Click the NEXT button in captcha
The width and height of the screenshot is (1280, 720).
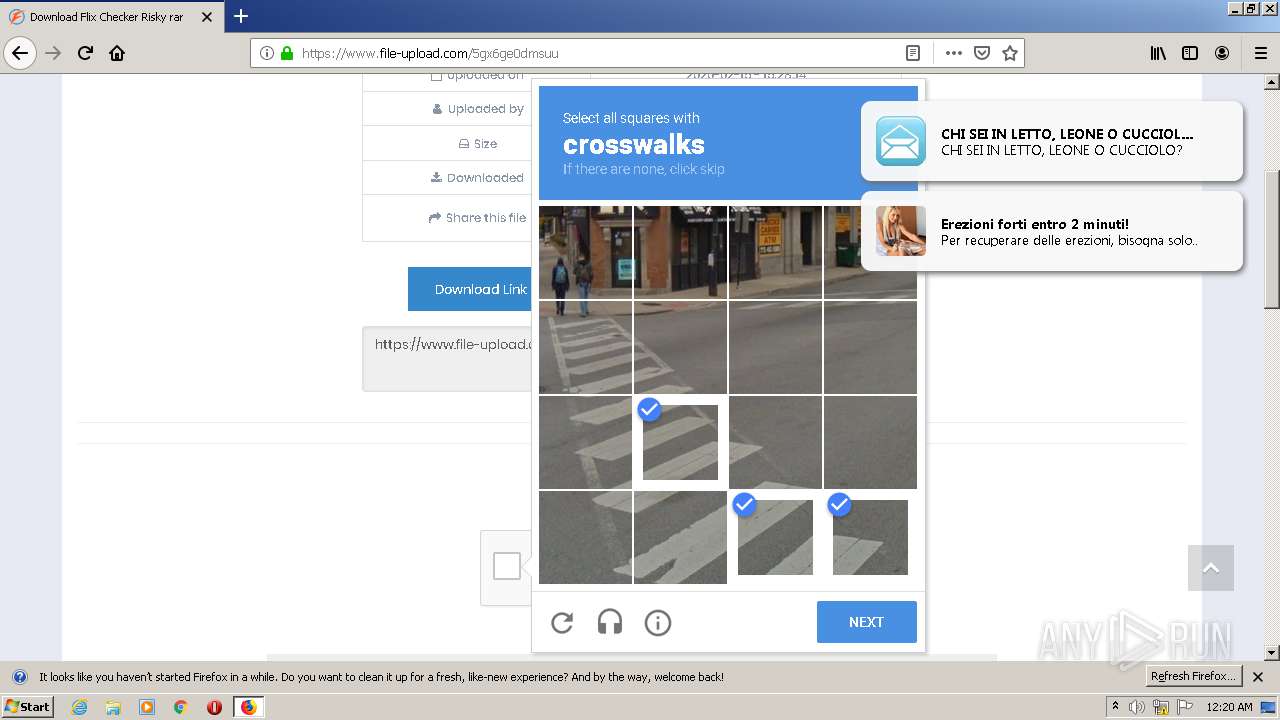pyautogui.click(x=867, y=622)
